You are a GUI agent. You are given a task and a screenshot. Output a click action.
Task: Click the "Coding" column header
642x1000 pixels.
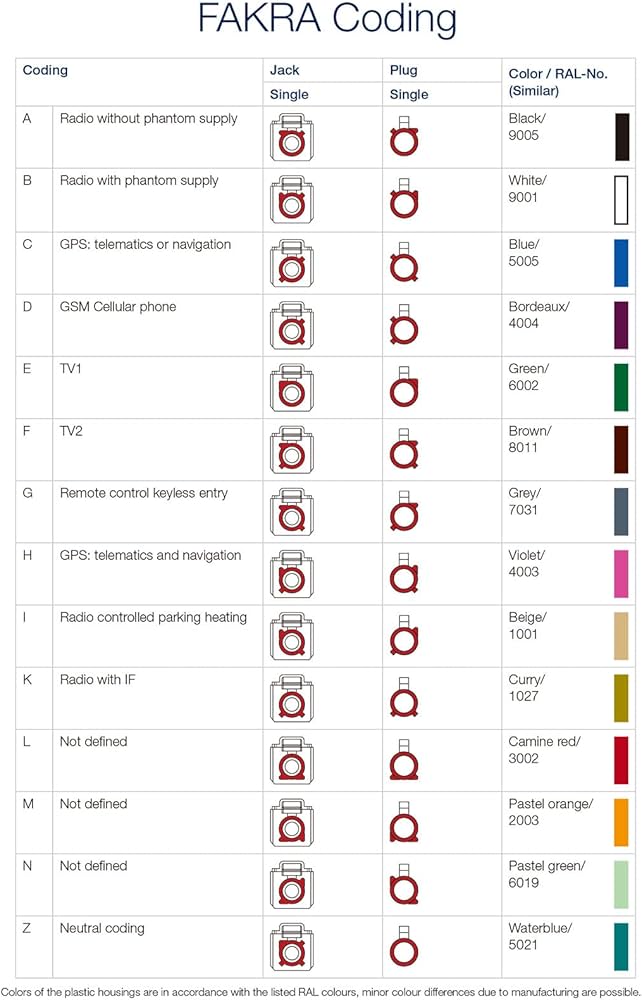click(45, 71)
